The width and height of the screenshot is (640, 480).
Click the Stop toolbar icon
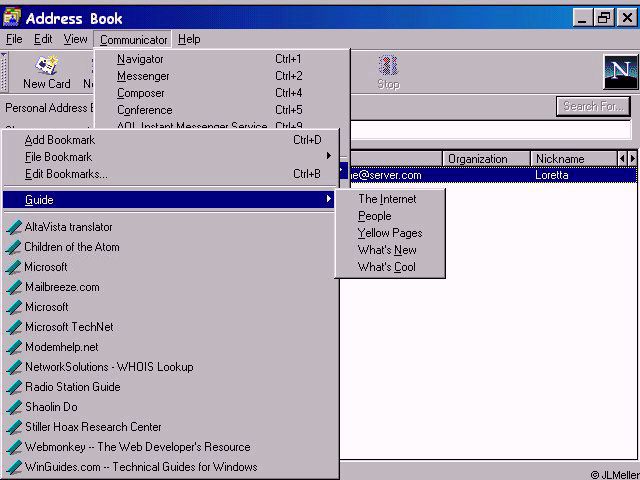click(388, 65)
